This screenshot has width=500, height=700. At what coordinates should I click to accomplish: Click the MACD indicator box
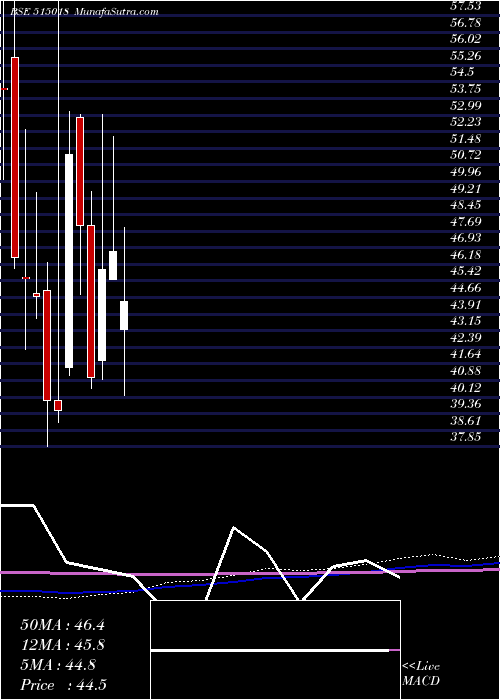tap(275, 650)
